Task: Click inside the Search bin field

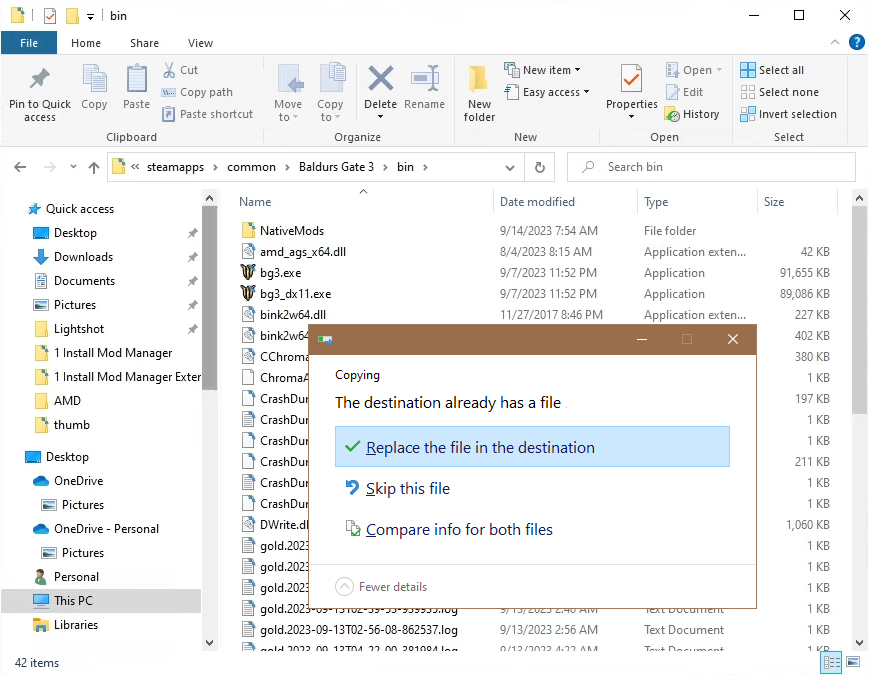Action: [x=710, y=166]
